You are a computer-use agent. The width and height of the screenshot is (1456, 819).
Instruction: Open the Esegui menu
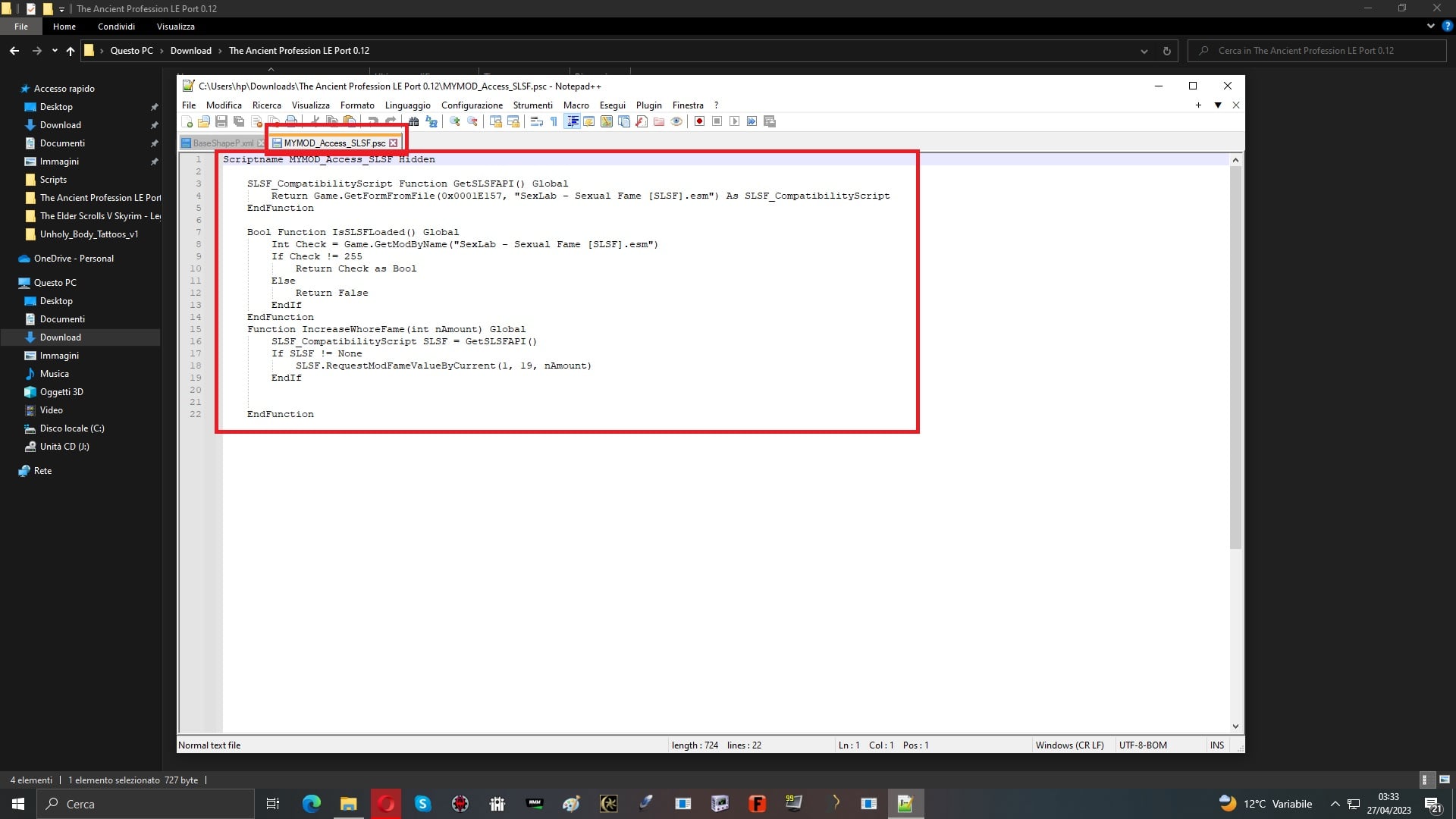pyautogui.click(x=612, y=105)
